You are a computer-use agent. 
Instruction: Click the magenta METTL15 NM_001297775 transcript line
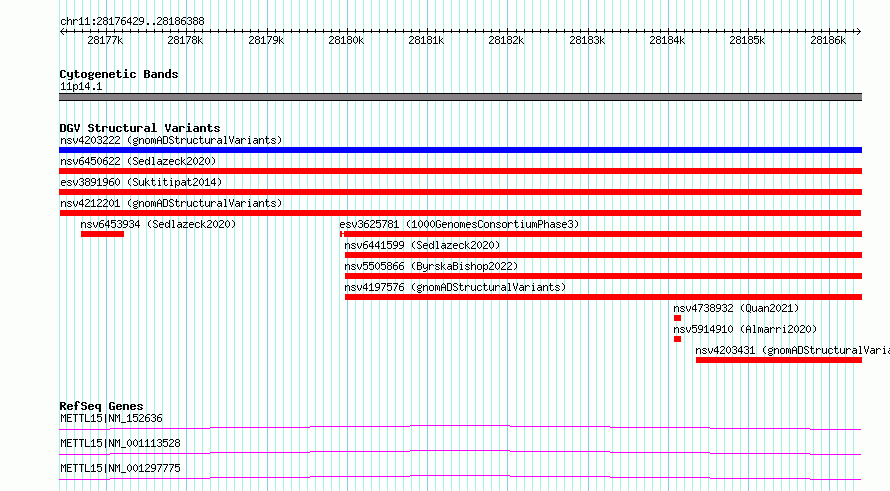460,477
